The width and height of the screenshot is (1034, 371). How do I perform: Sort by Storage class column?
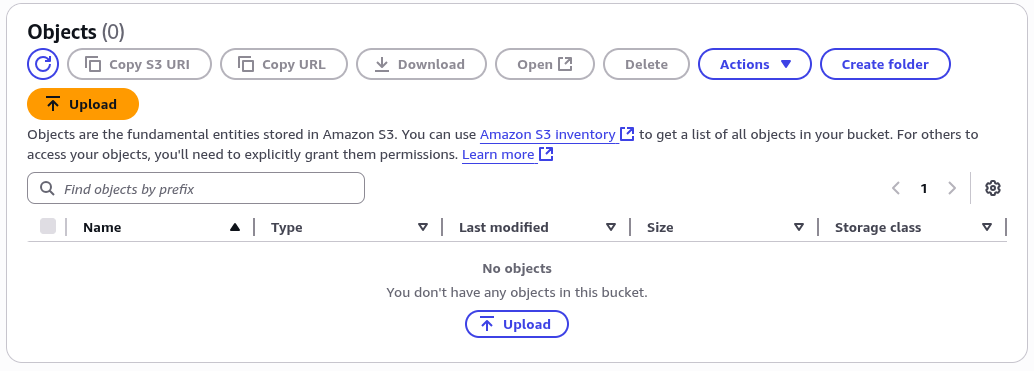(x=913, y=227)
